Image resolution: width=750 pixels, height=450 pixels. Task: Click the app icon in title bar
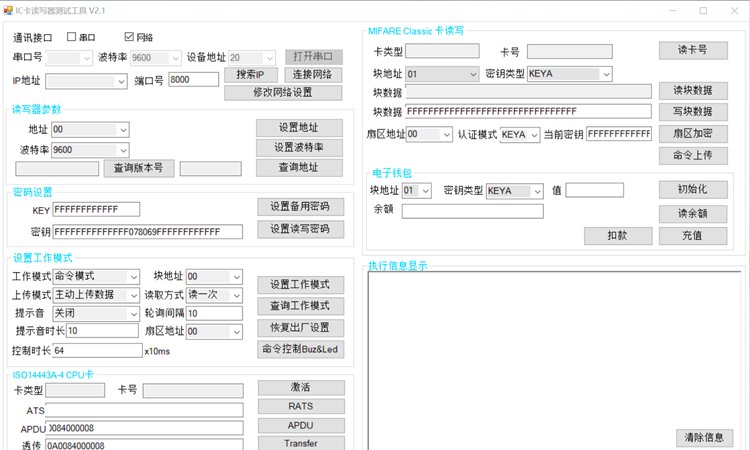click(x=8, y=10)
